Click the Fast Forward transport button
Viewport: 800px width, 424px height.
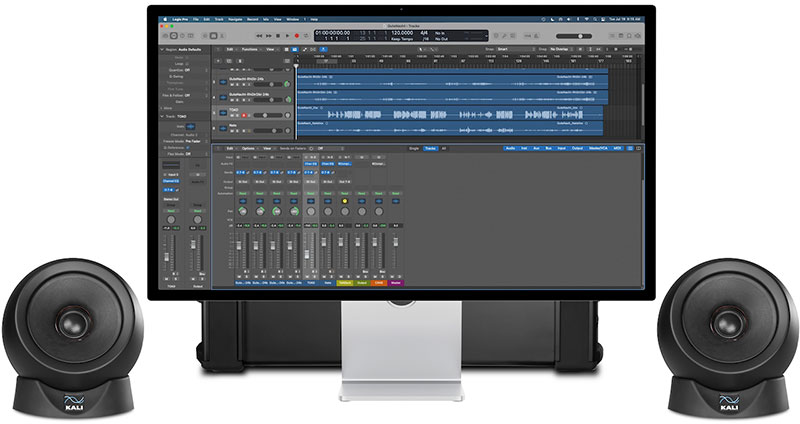click(269, 36)
